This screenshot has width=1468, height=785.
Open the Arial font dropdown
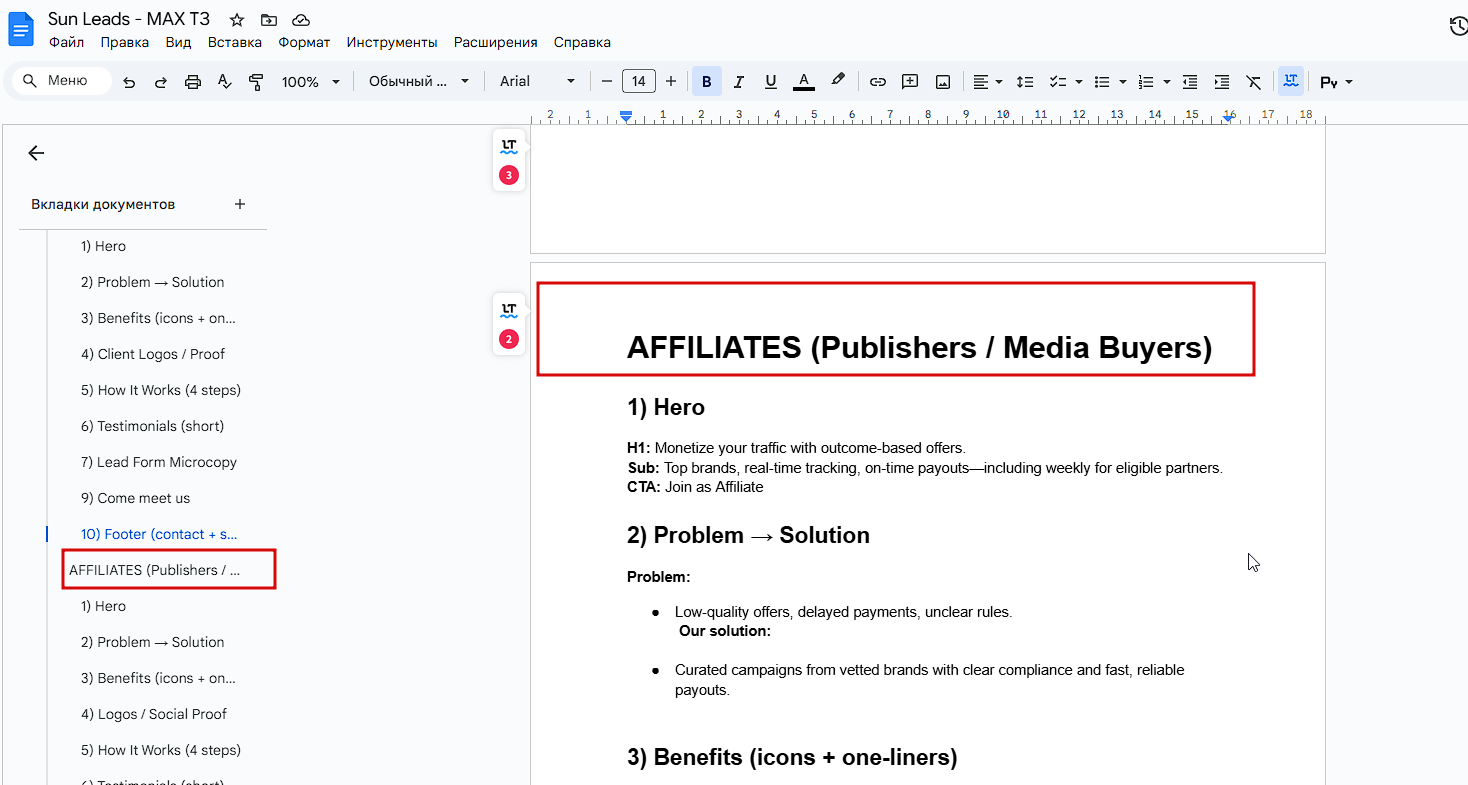click(x=538, y=82)
